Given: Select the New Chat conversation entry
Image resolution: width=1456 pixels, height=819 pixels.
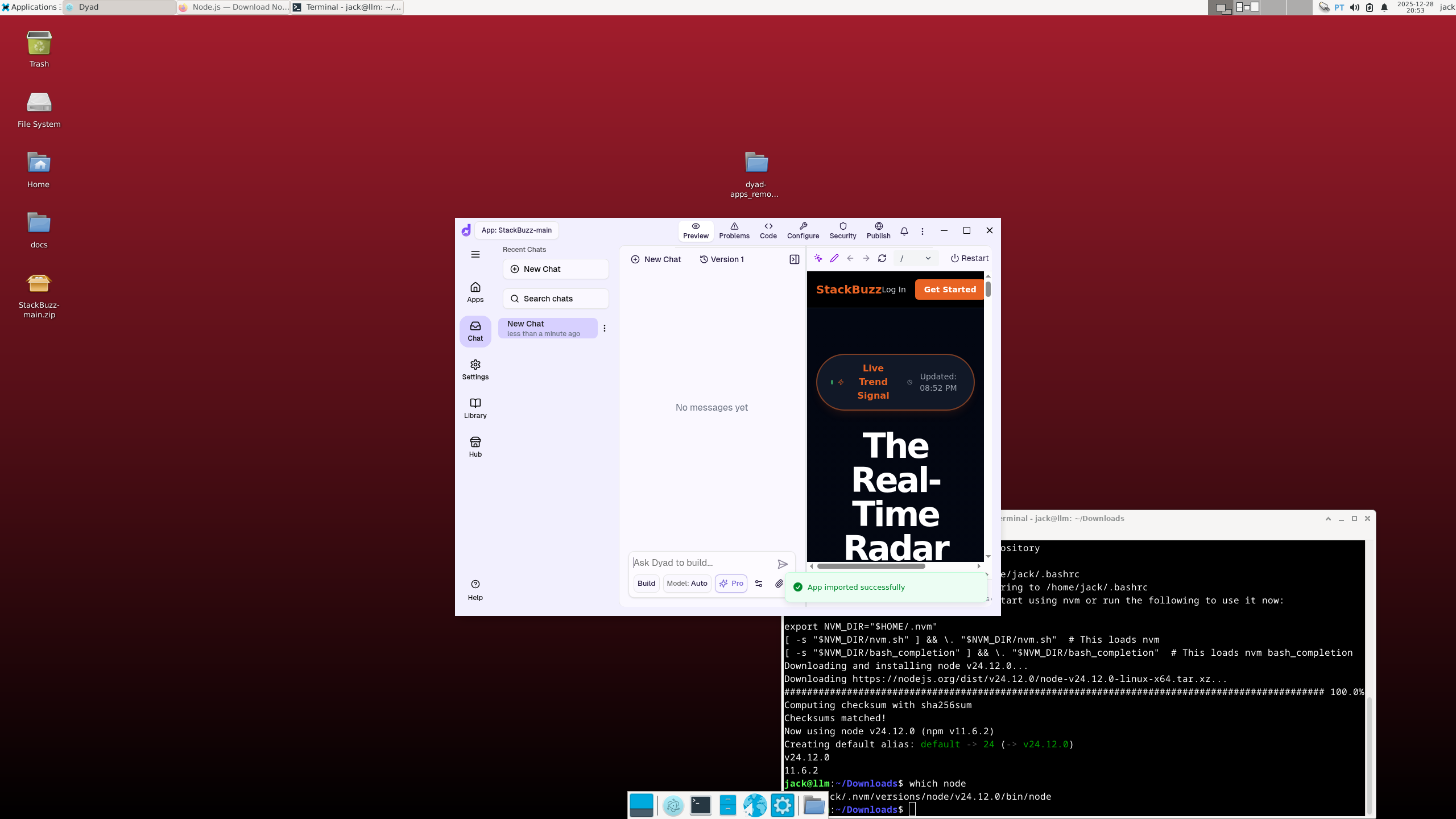Looking at the screenshot, I should 547,328.
